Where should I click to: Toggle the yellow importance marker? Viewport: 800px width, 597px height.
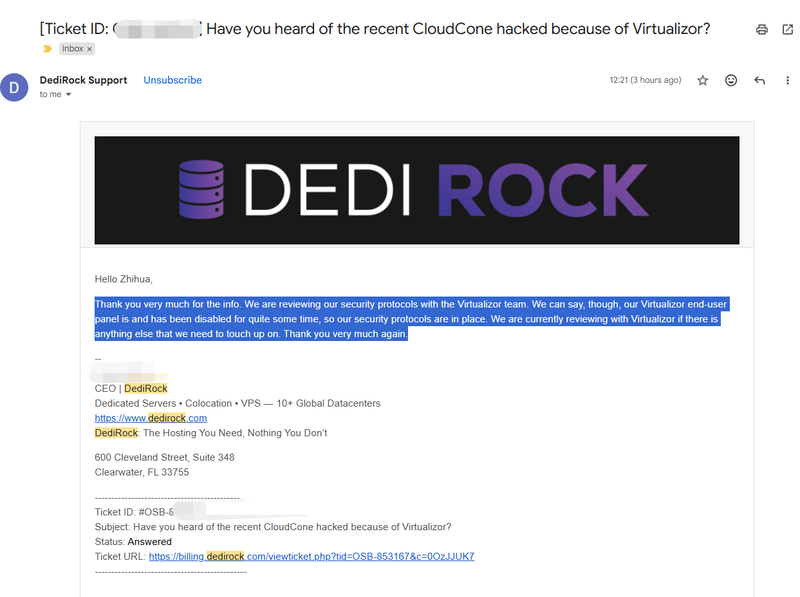(46, 48)
